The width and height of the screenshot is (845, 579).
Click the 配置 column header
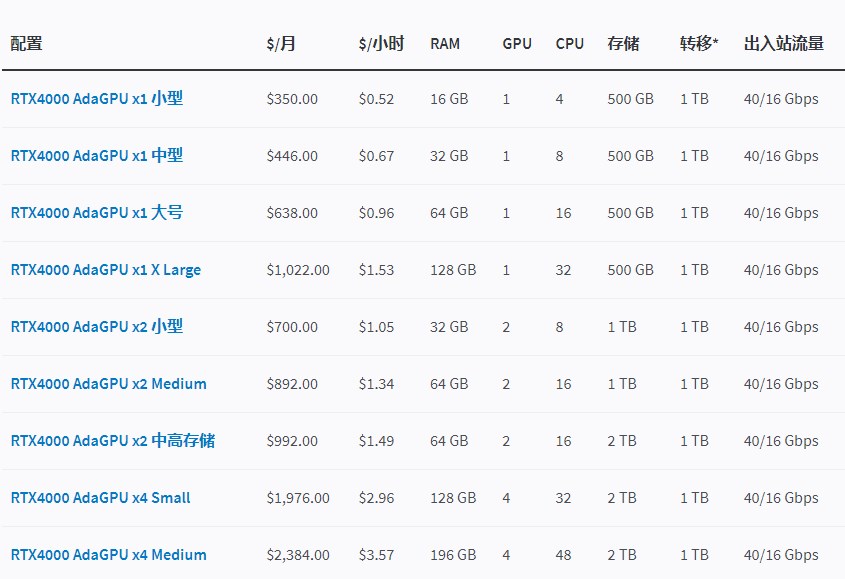click(x=26, y=44)
